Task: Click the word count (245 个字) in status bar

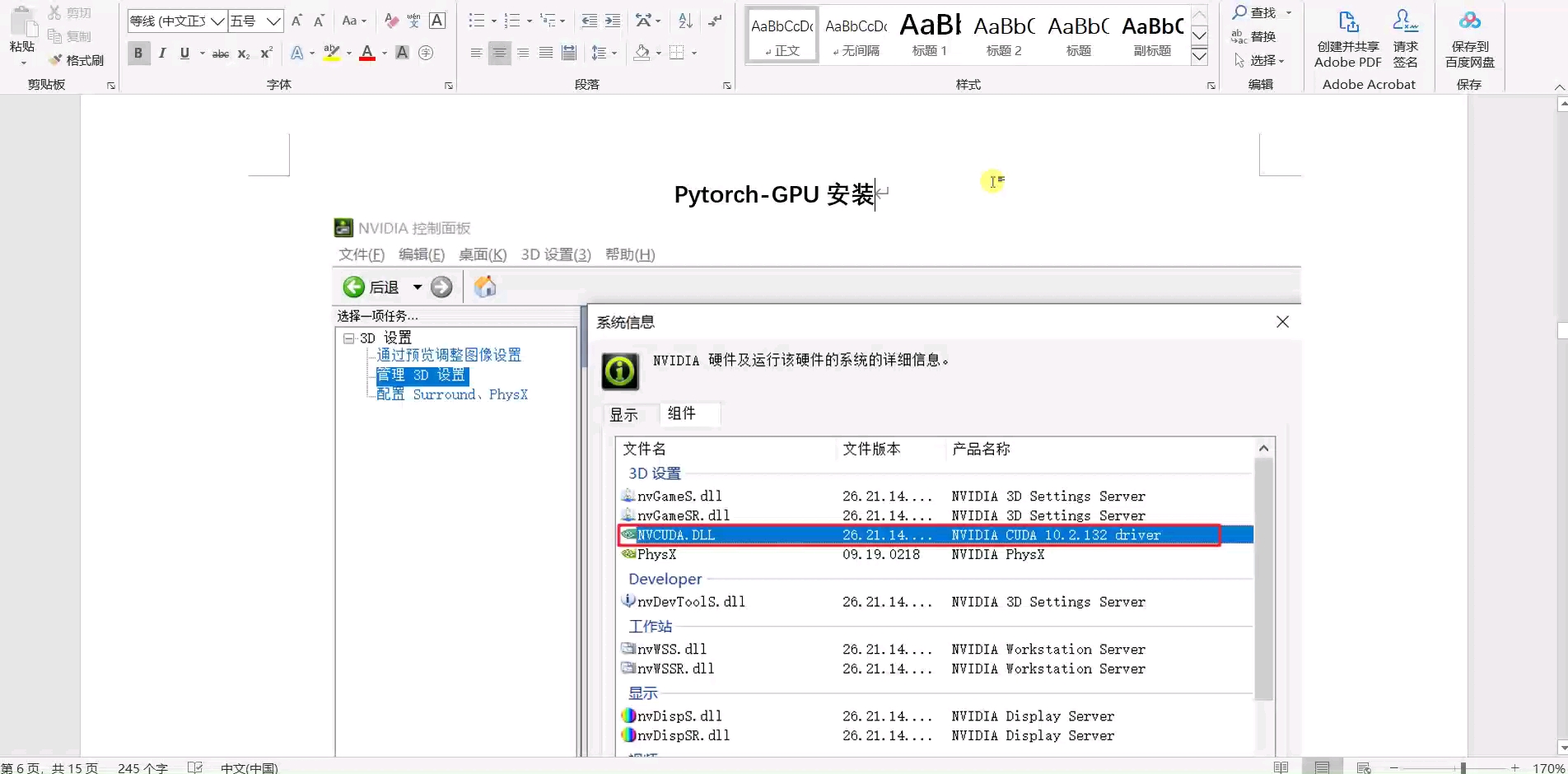Action: (142, 768)
